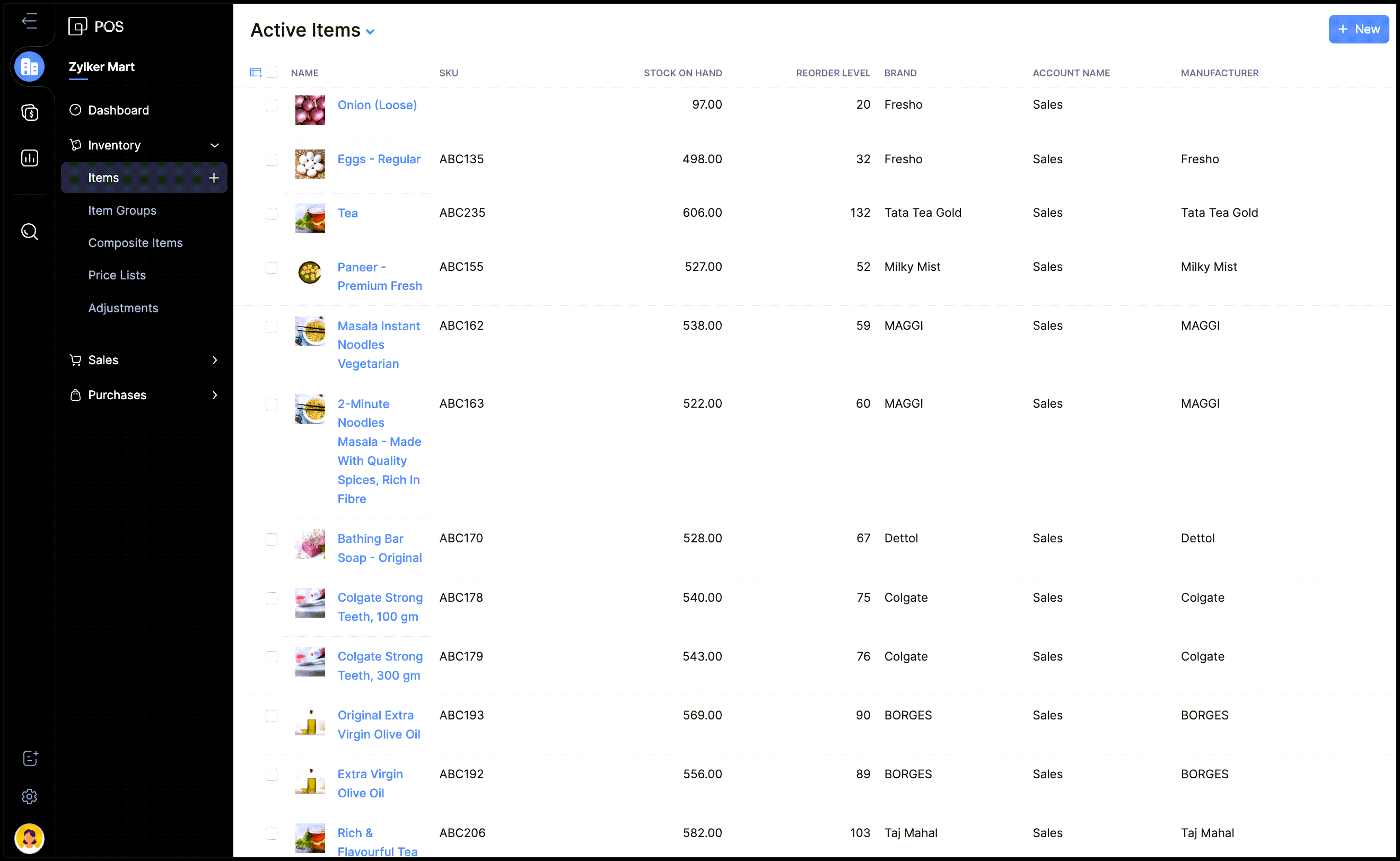
Task: Click the search magnifier icon in the left rail
Action: click(30, 232)
